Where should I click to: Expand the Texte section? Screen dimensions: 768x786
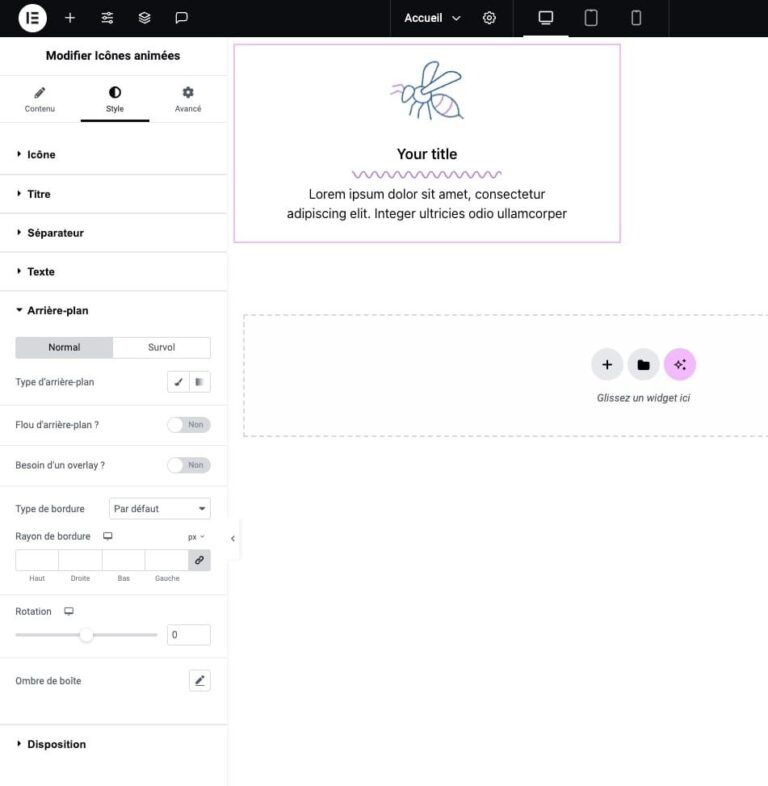[x=113, y=272]
